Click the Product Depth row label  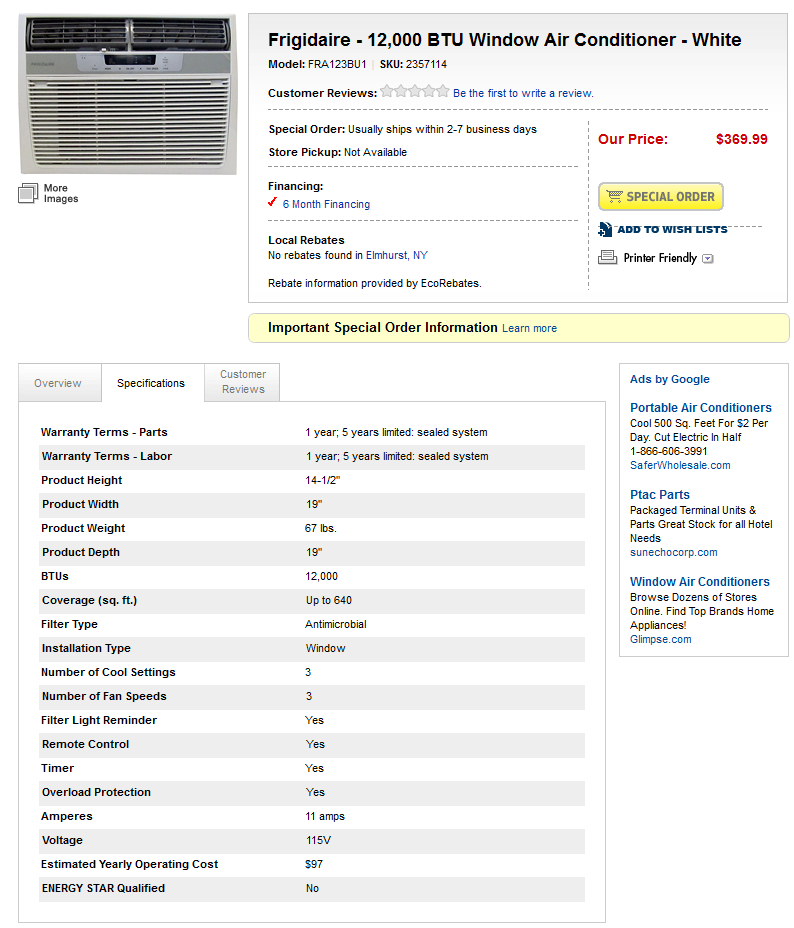click(81, 552)
